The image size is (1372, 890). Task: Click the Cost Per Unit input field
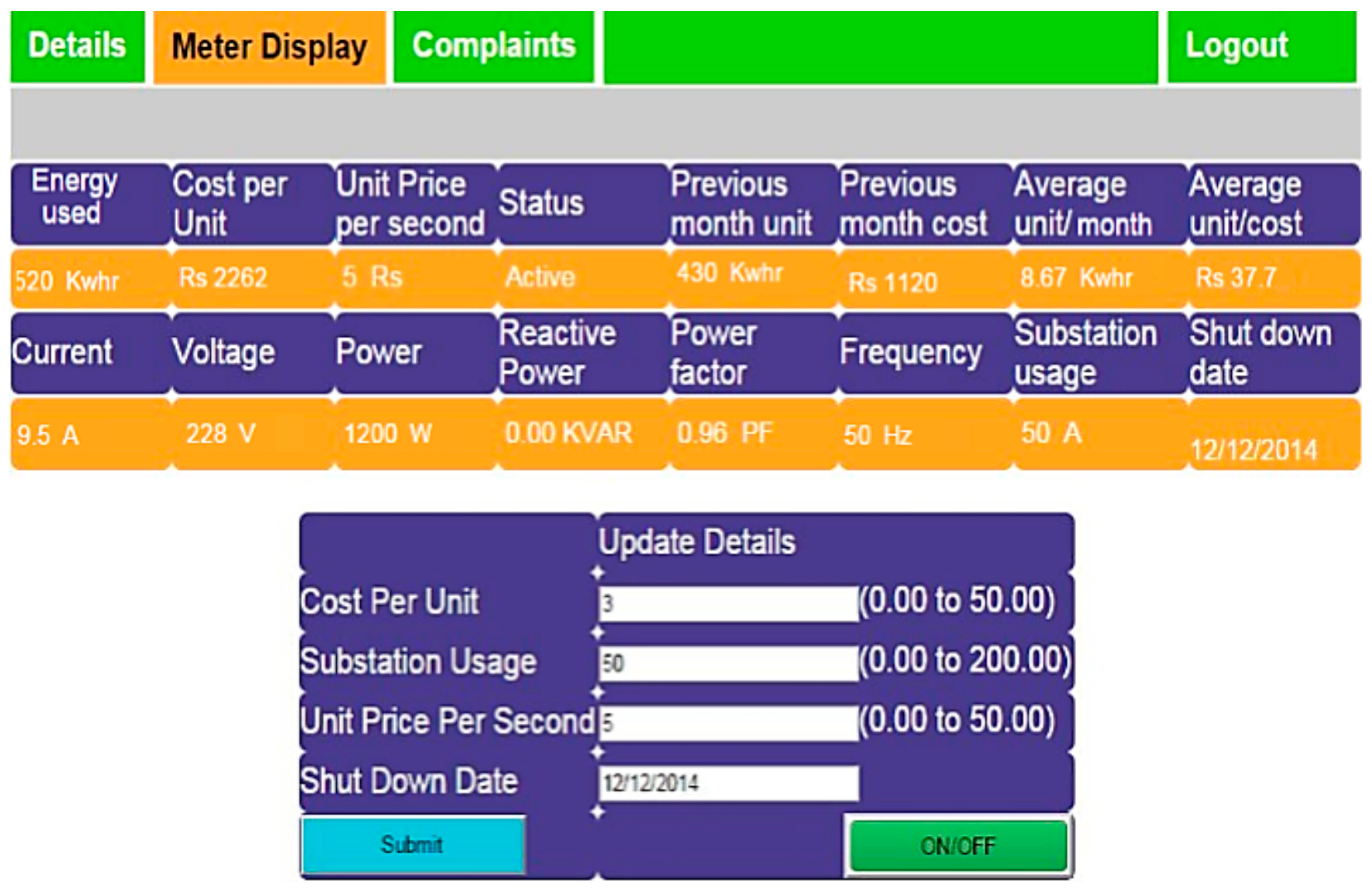click(728, 604)
